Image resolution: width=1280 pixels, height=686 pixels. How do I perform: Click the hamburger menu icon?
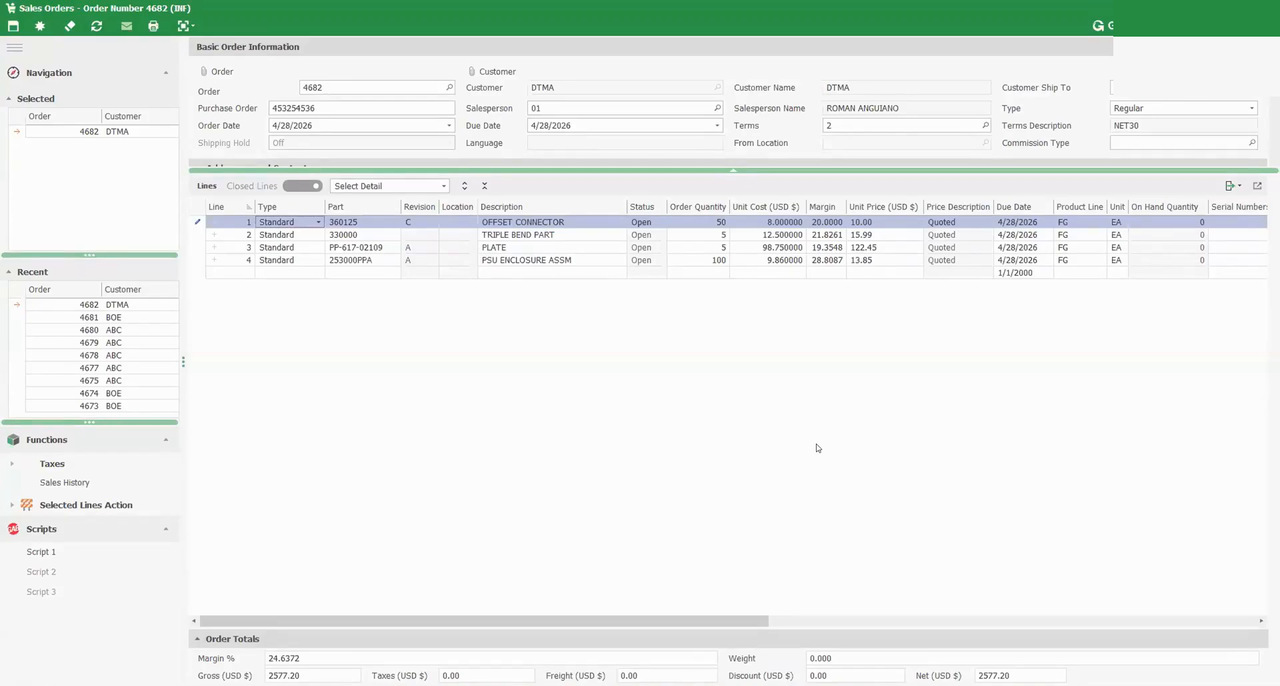point(14,47)
